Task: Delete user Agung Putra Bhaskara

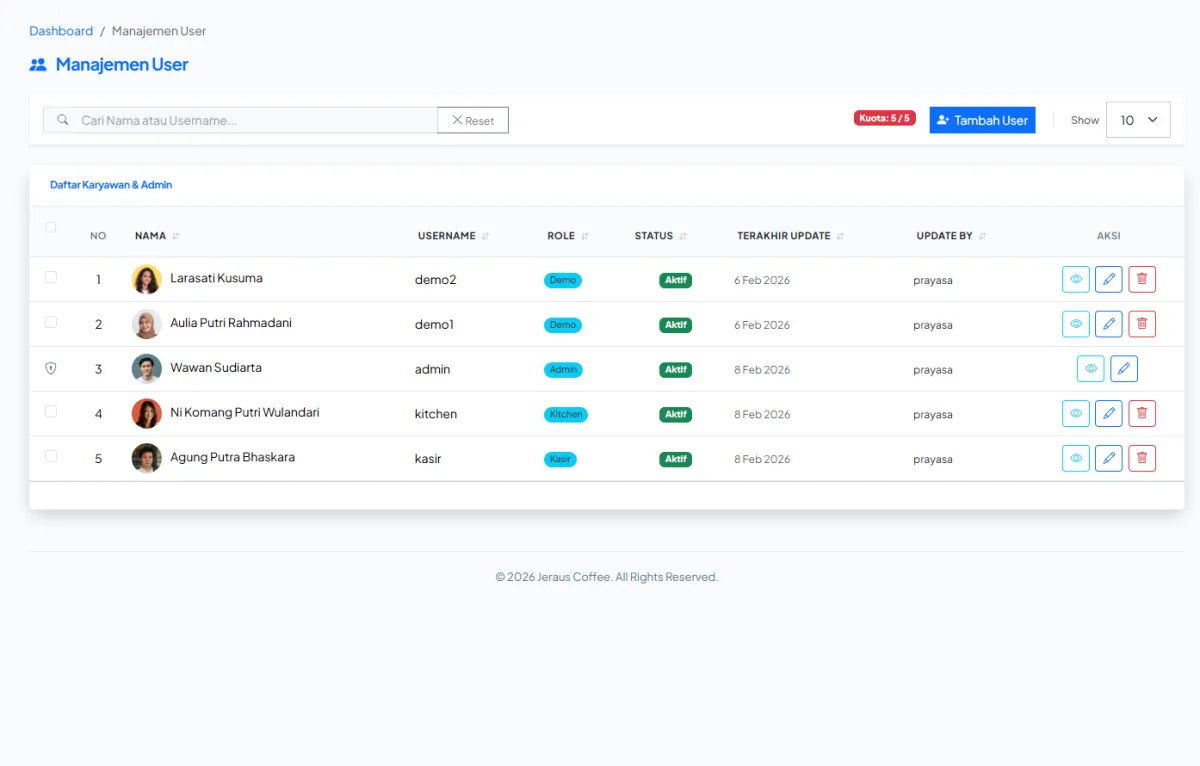Action: (1142, 459)
